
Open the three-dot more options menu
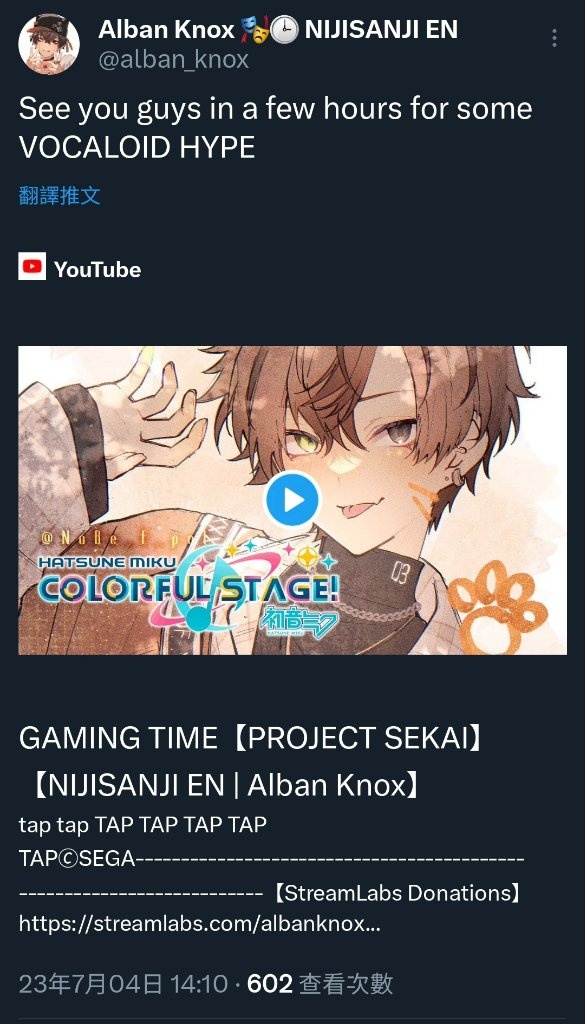point(554,38)
